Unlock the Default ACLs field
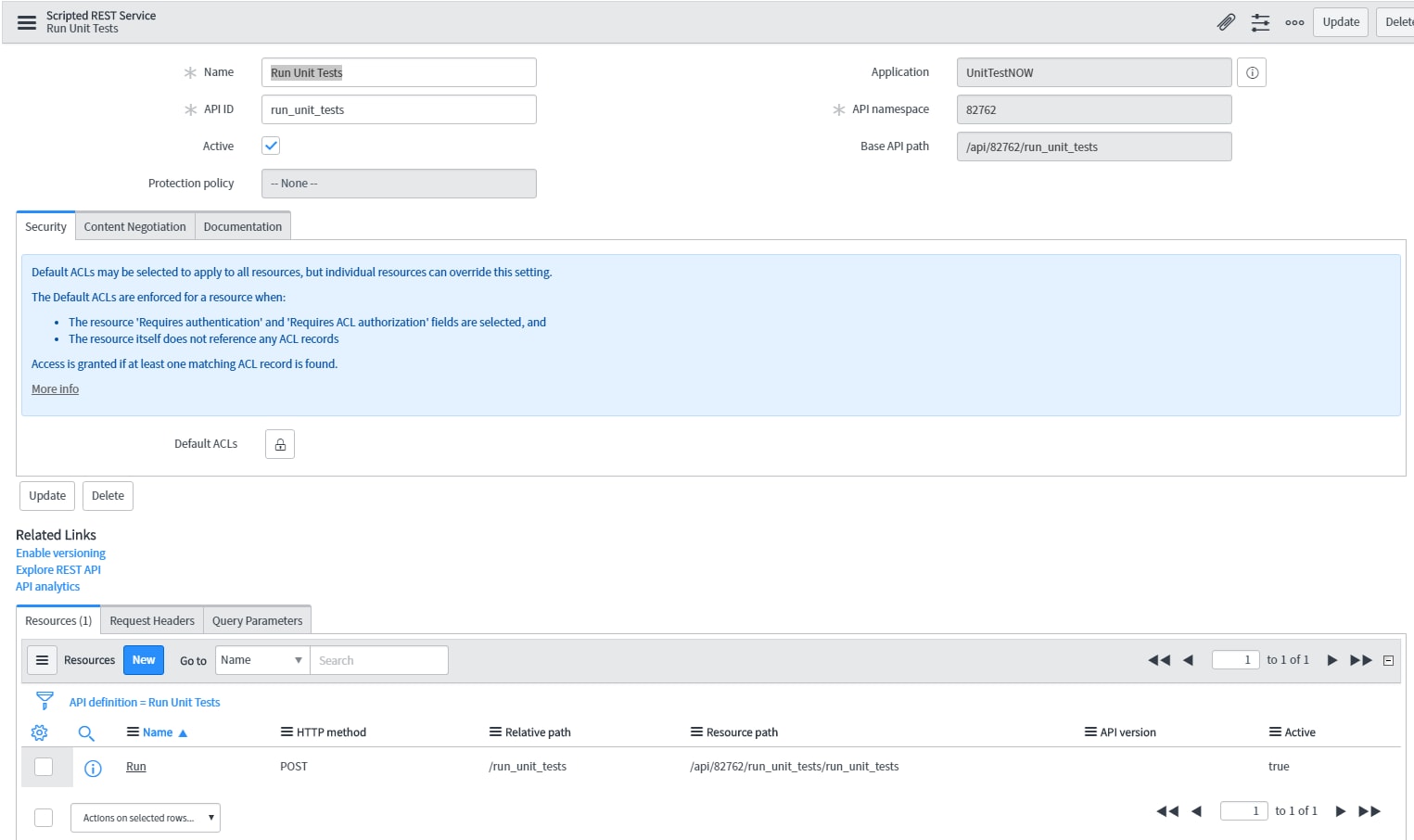1414x840 pixels. [280, 444]
